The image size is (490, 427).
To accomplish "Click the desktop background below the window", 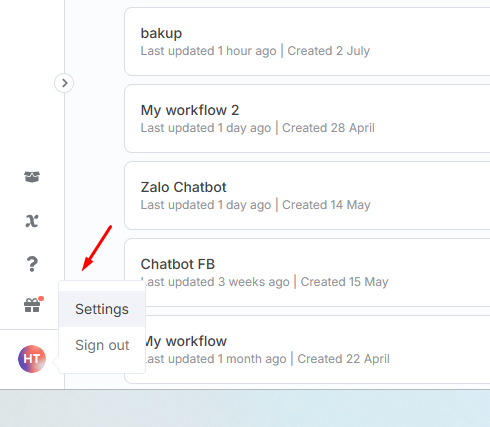I will click(245, 408).
